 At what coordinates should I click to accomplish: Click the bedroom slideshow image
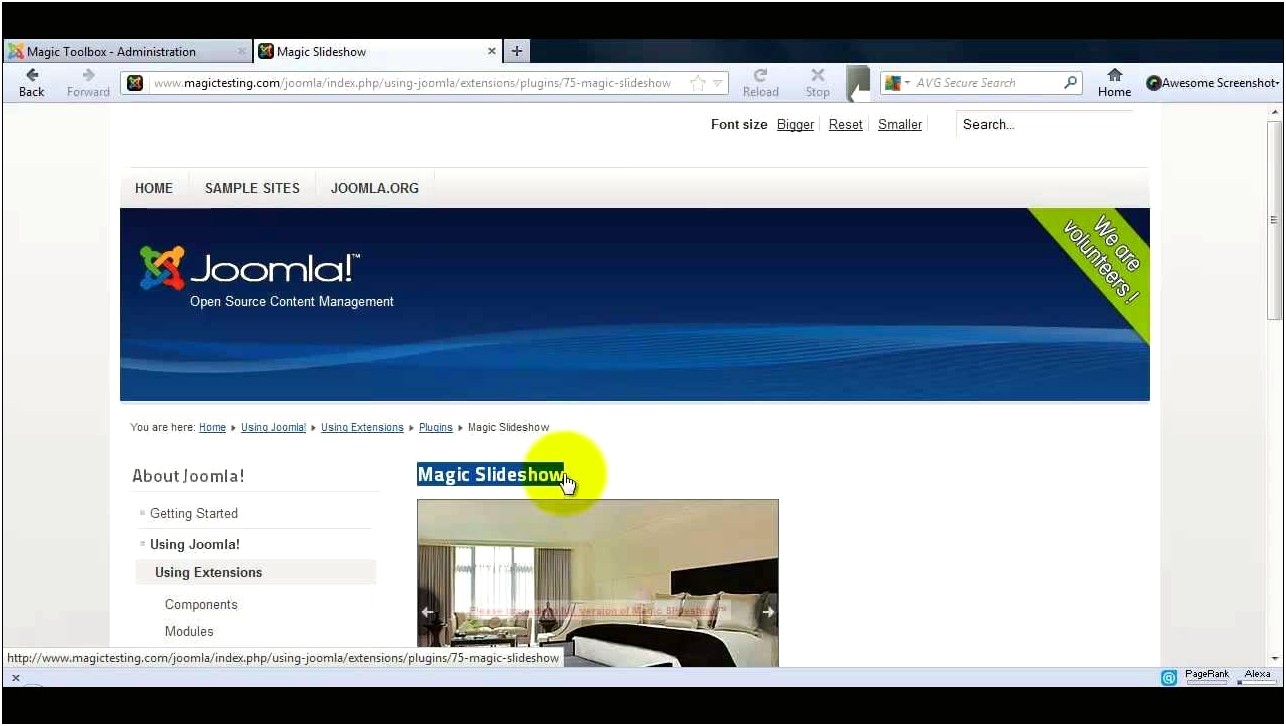pos(598,583)
